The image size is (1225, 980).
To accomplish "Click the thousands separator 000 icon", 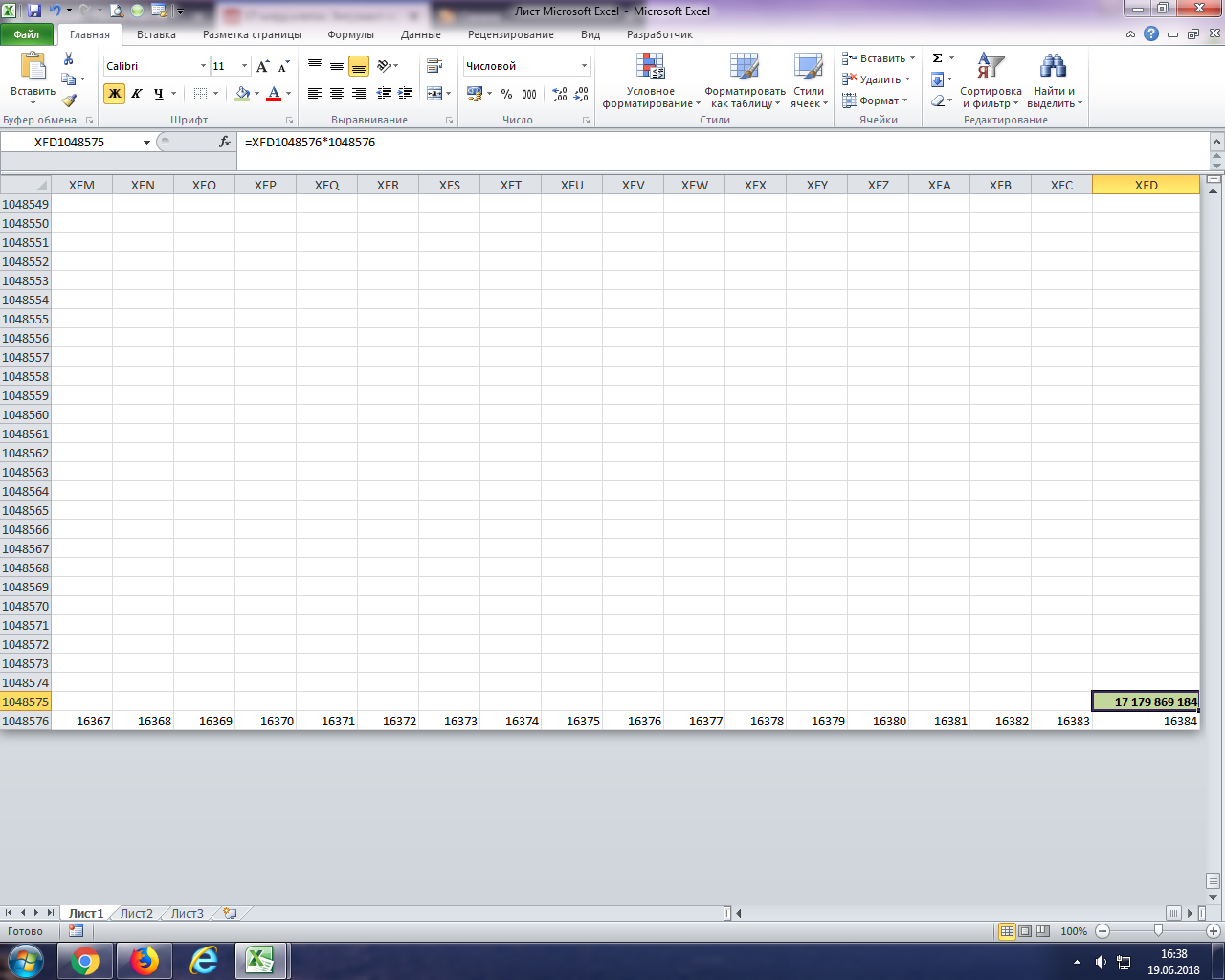I will (529, 94).
